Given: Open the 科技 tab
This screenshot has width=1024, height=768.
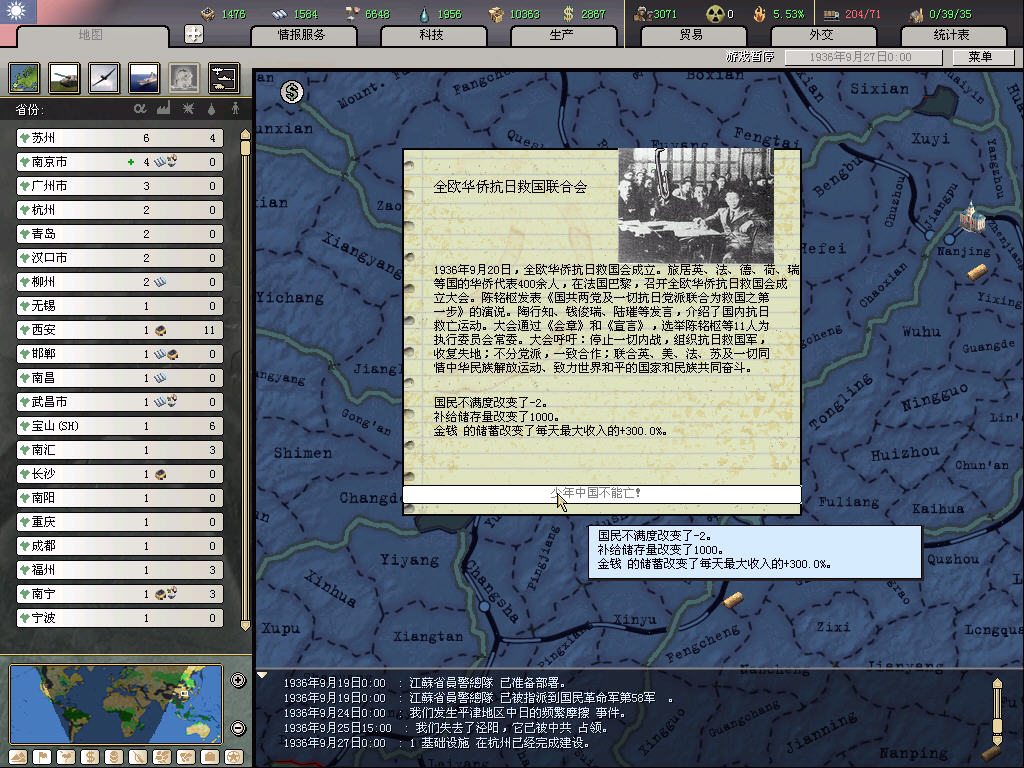Looking at the screenshot, I should click(432, 35).
